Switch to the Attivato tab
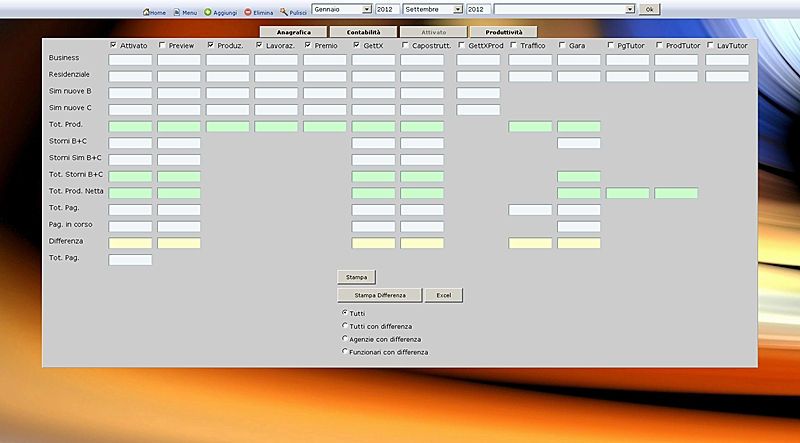Image resolution: width=800 pixels, height=443 pixels. coord(434,32)
